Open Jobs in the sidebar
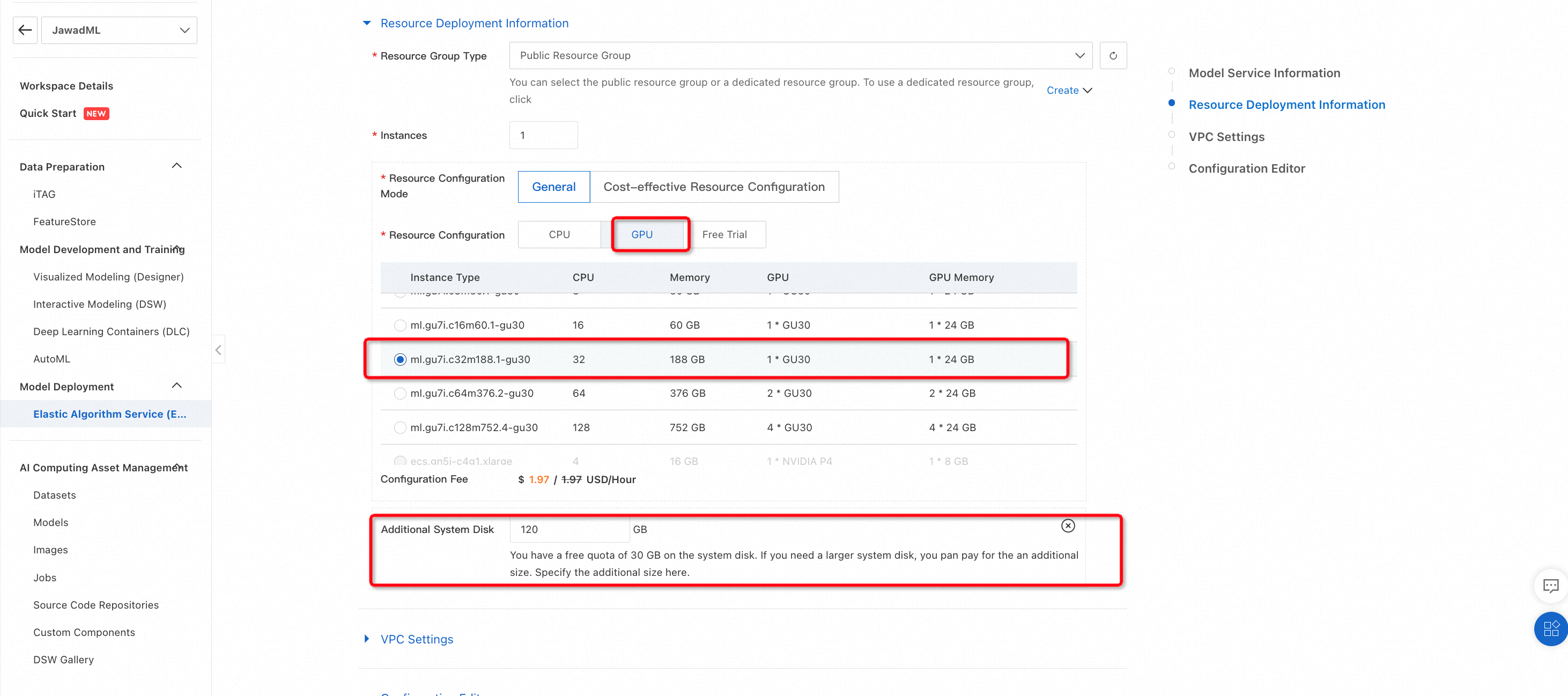1568x696 pixels. [45, 577]
